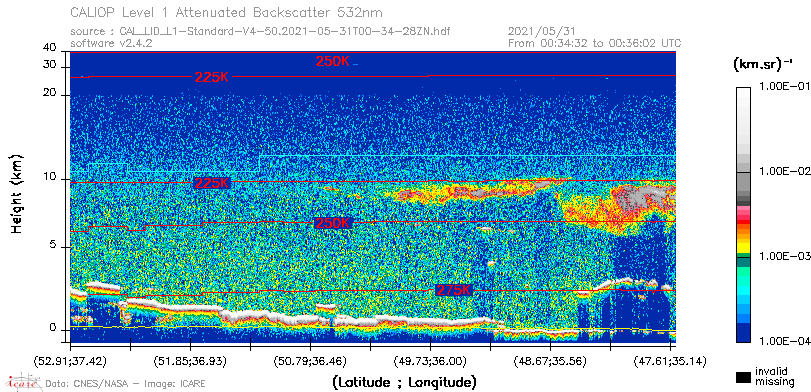Click the date 2021/05/31
This screenshot has width=811, height=392.
[x=542, y=32]
